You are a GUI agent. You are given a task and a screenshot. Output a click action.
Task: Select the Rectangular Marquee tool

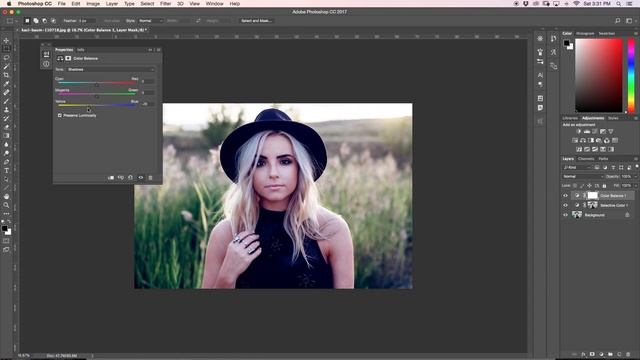coord(6,49)
